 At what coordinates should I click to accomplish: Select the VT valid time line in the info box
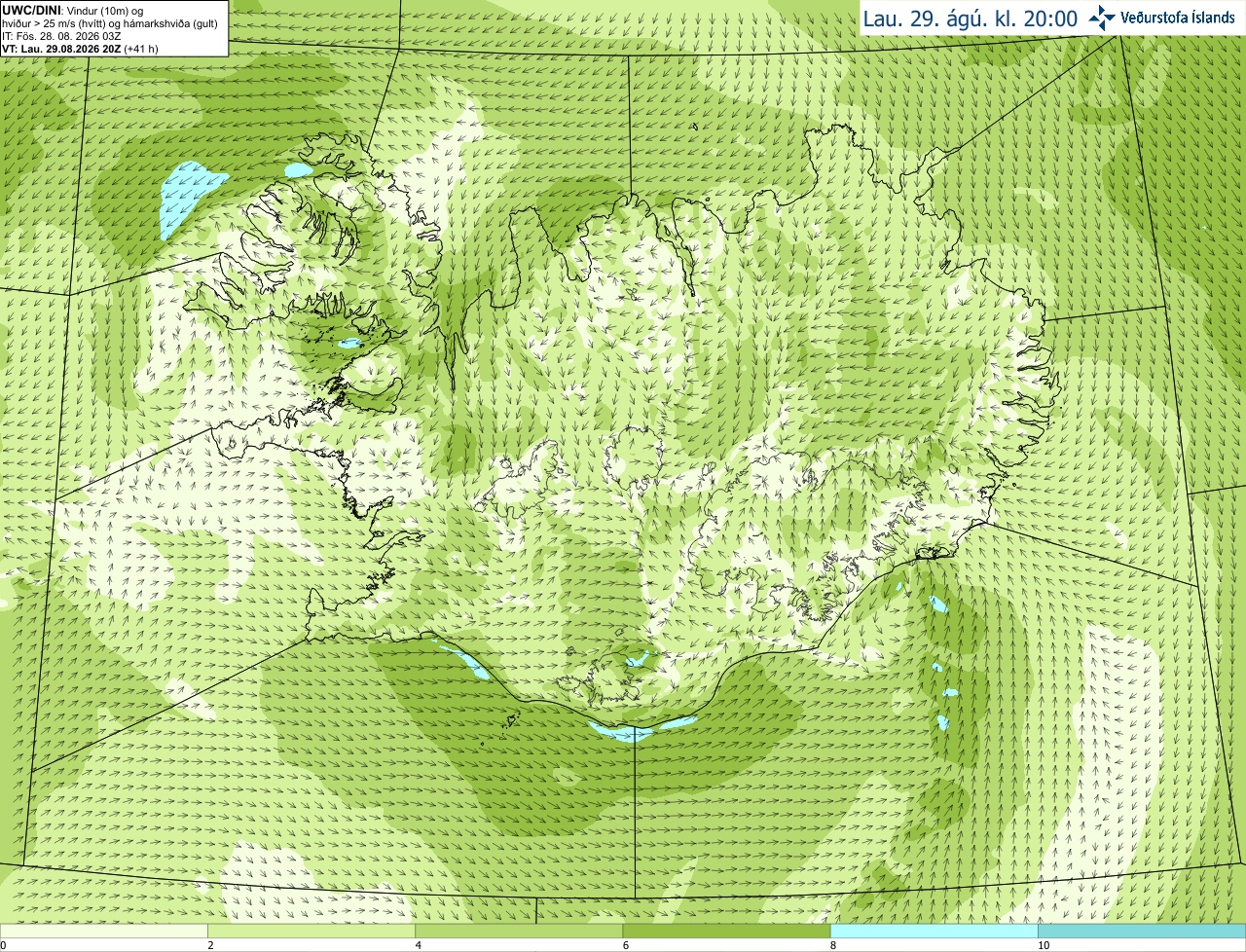80,49
